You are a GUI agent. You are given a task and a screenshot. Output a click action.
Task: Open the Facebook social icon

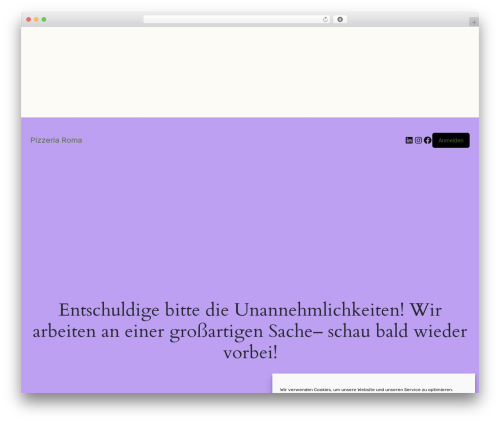point(428,140)
